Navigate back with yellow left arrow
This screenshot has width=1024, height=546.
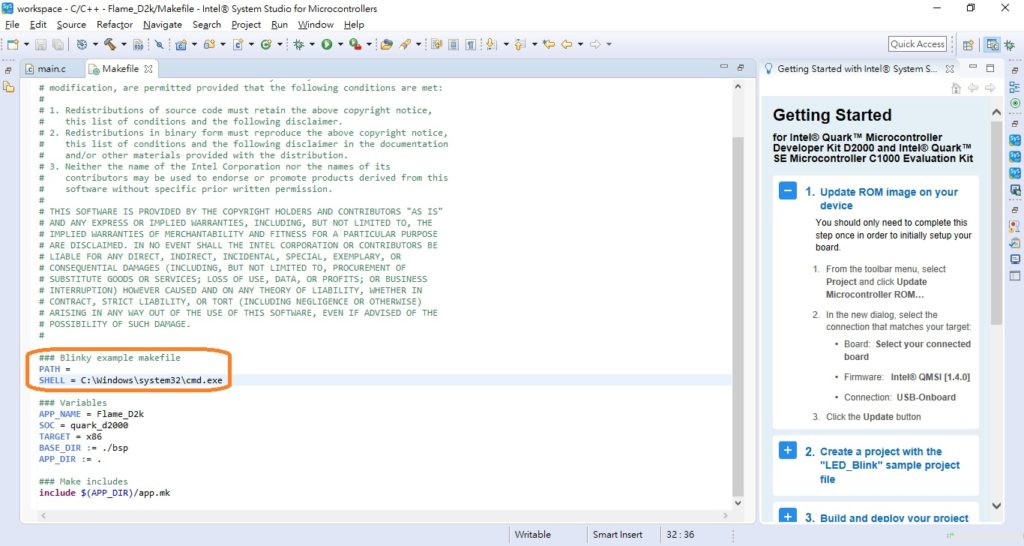point(566,44)
